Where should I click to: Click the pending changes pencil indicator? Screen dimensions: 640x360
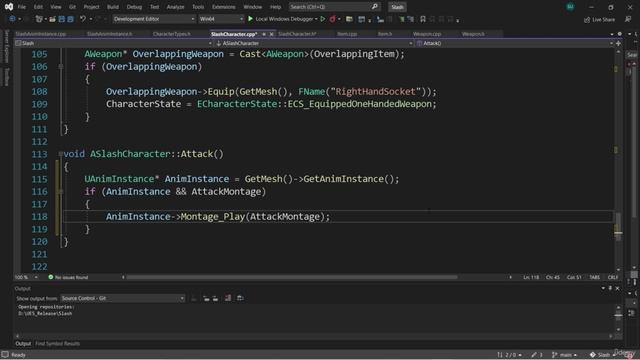pyautogui.click(x=537, y=355)
